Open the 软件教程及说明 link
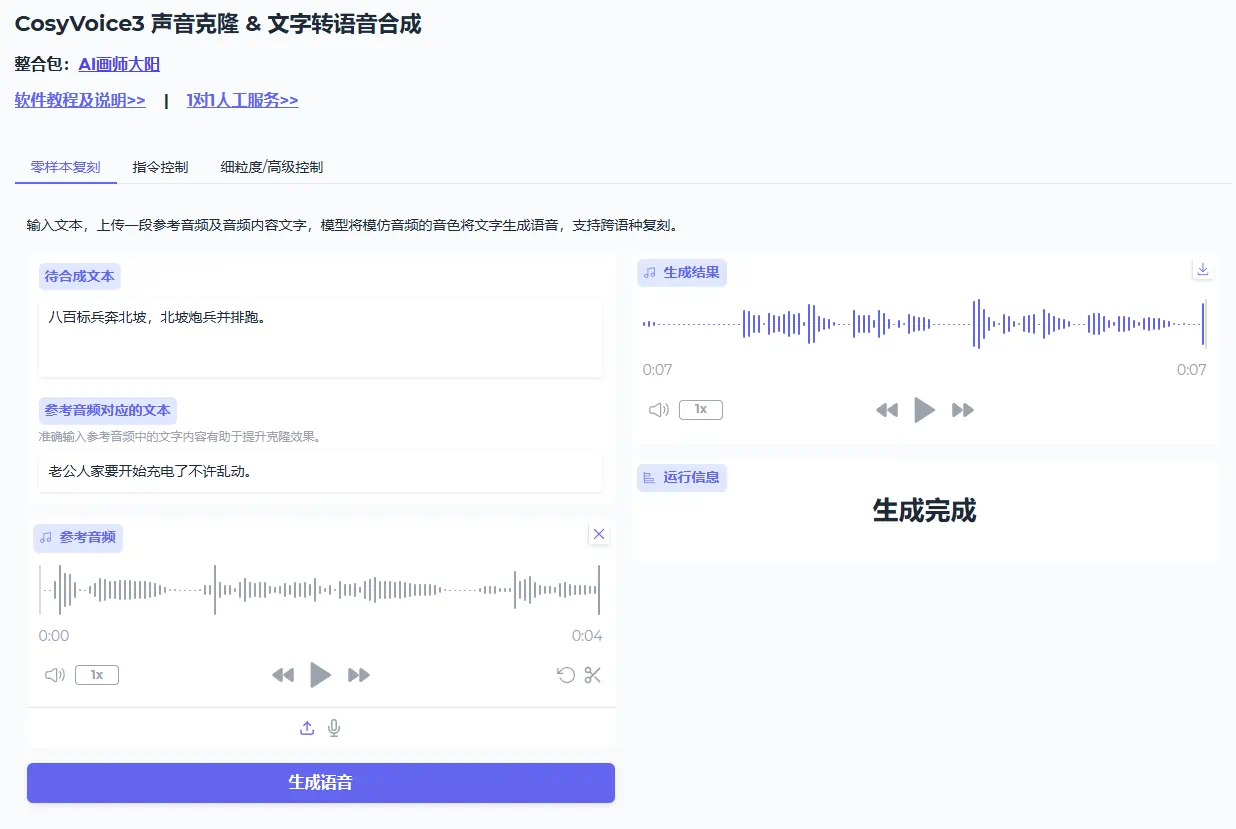Image resolution: width=1236 pixels, height=829 pixels. coord(80,100)
